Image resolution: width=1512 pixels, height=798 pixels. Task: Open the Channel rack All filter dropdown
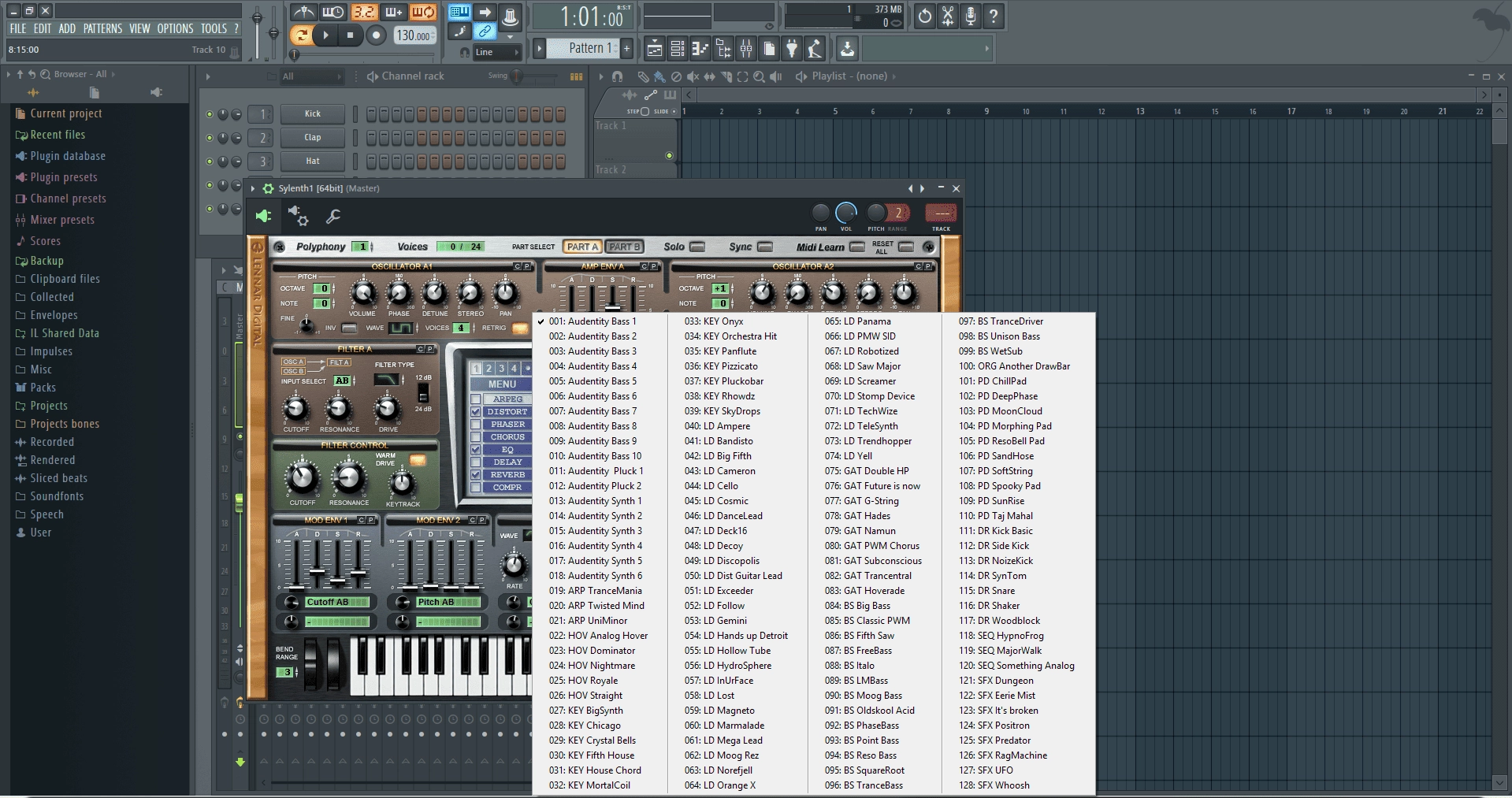click(312, 76)
